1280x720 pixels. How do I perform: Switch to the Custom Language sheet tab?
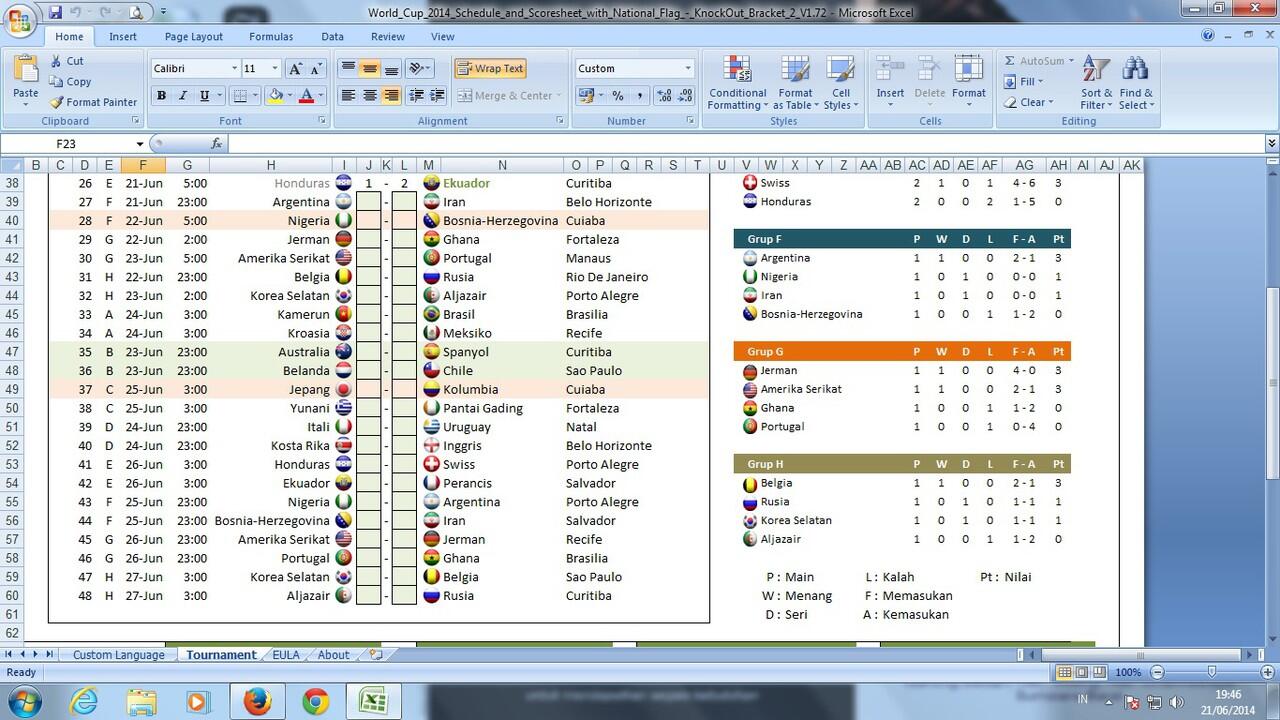[118, 655]
